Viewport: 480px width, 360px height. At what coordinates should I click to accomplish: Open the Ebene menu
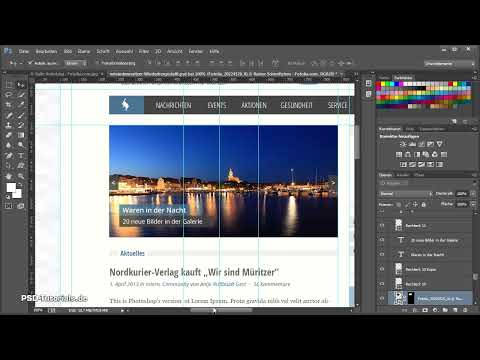(84, 51)
